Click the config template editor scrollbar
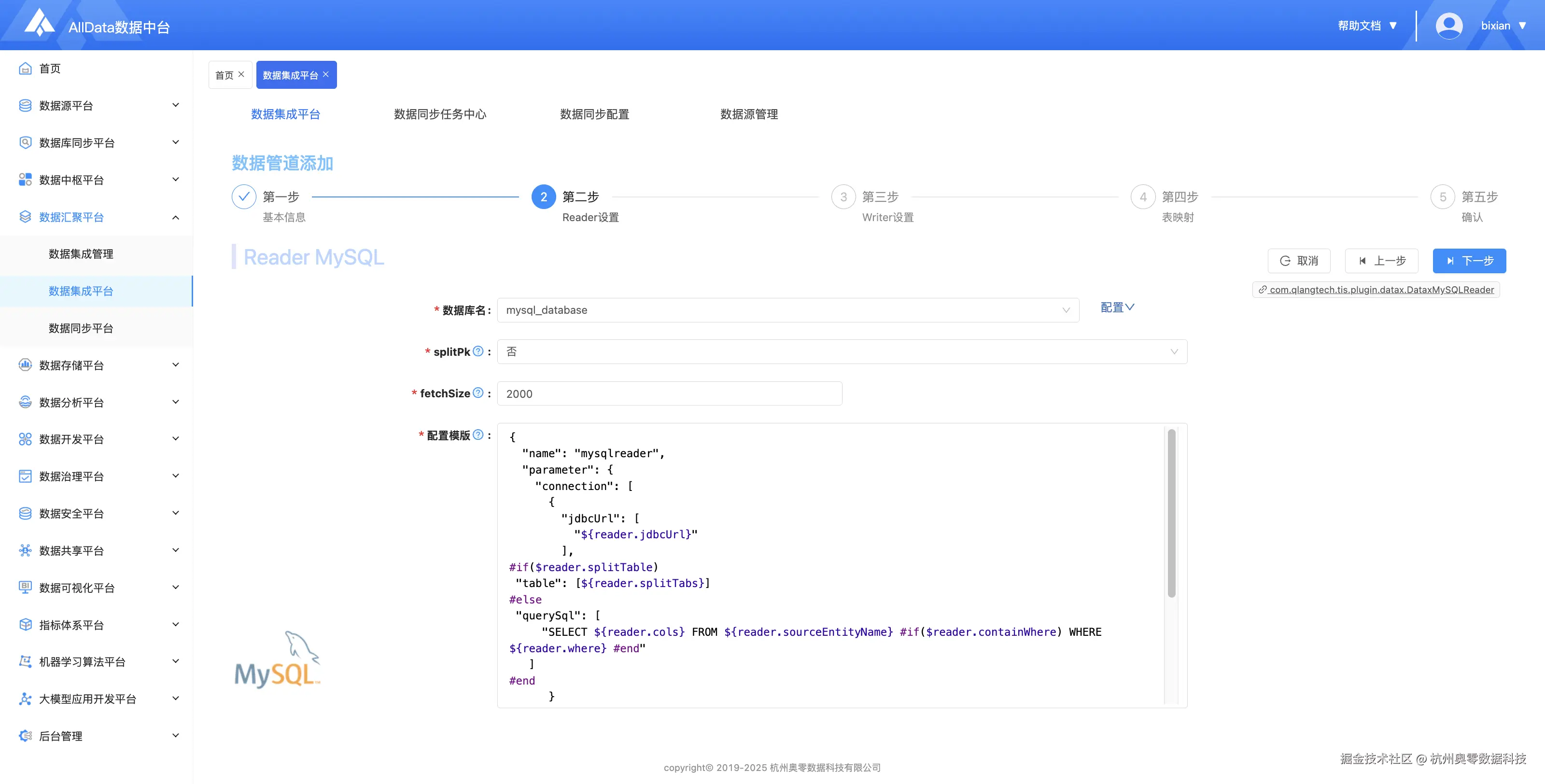 [1171, 513]
